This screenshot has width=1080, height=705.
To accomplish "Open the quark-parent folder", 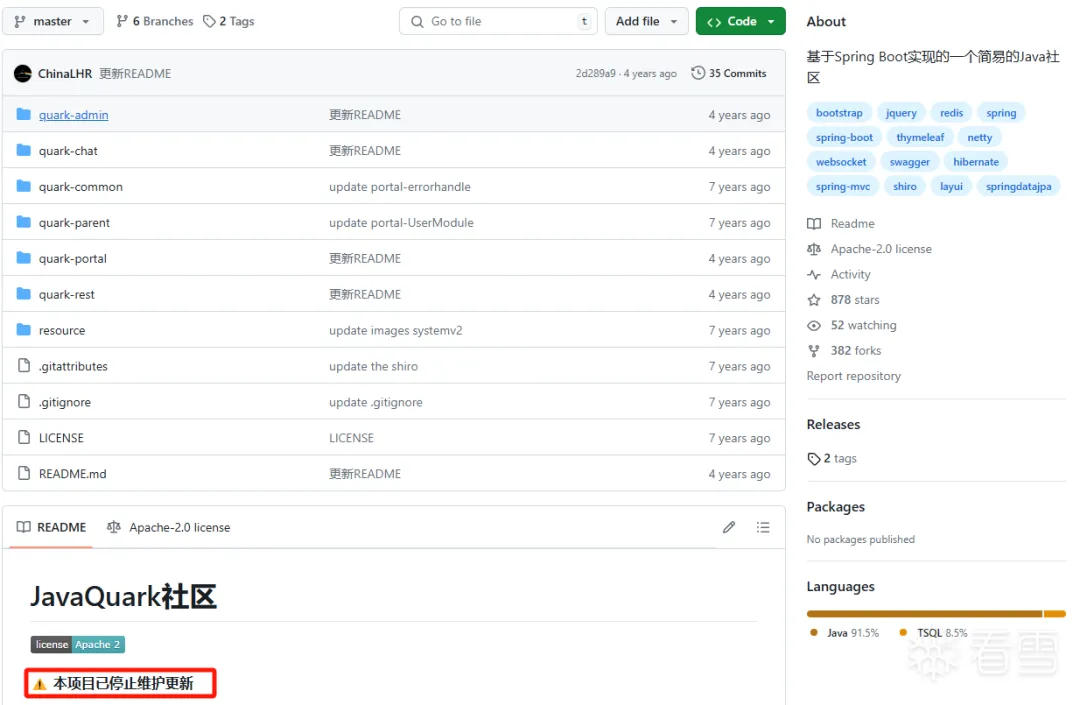I will click(74, 222).
